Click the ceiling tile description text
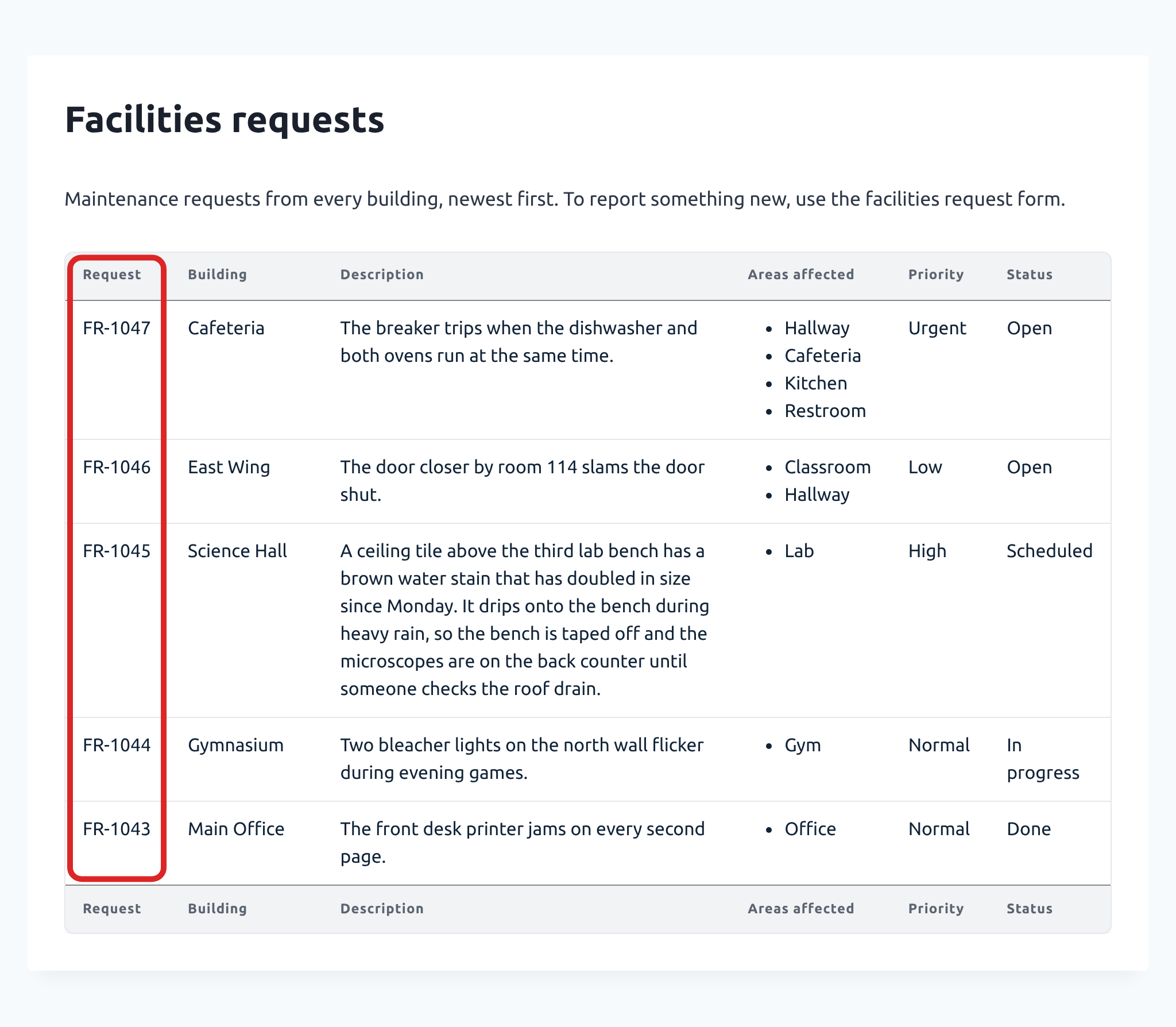1176x1027 pixels. click(x=525, y=620)
